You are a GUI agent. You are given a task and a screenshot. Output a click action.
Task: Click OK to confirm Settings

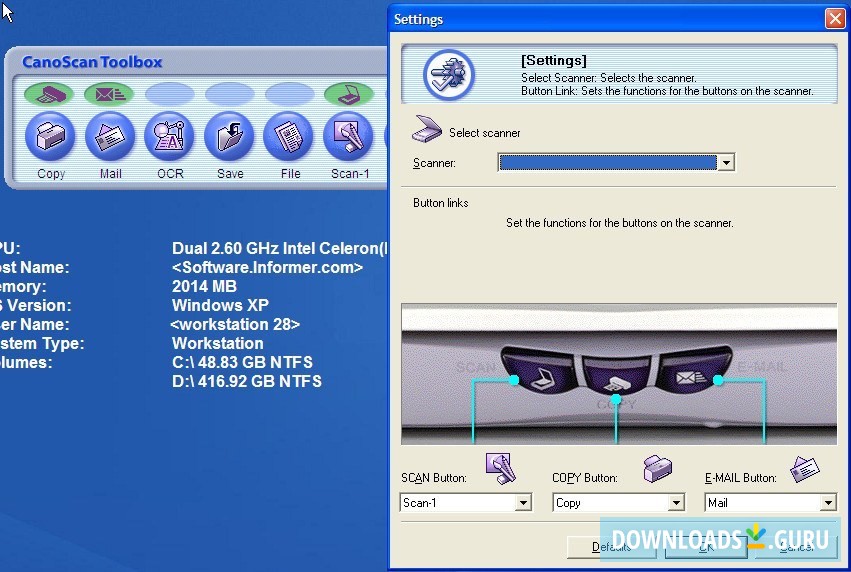click(x=706, y=547)
